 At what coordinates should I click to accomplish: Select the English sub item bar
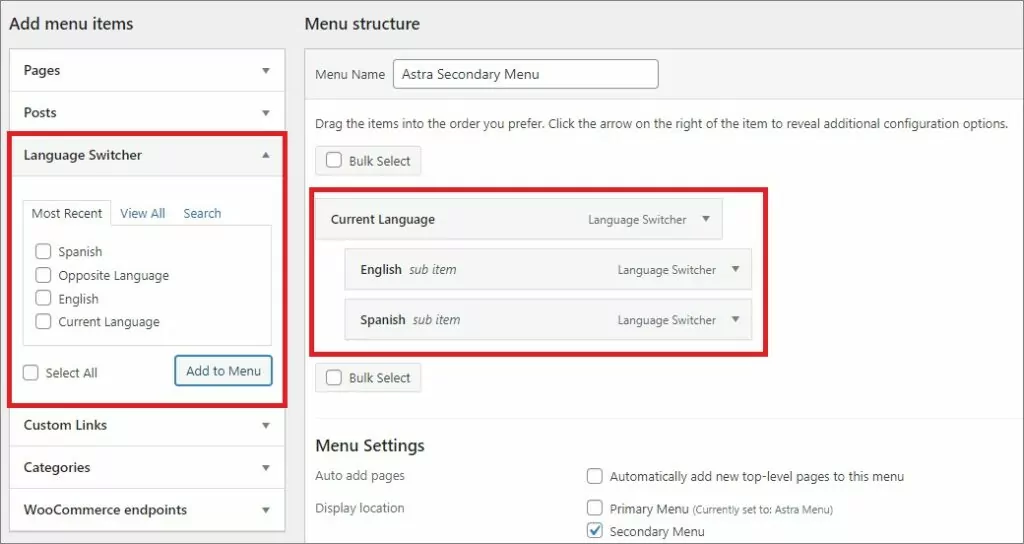pos(548,269)
